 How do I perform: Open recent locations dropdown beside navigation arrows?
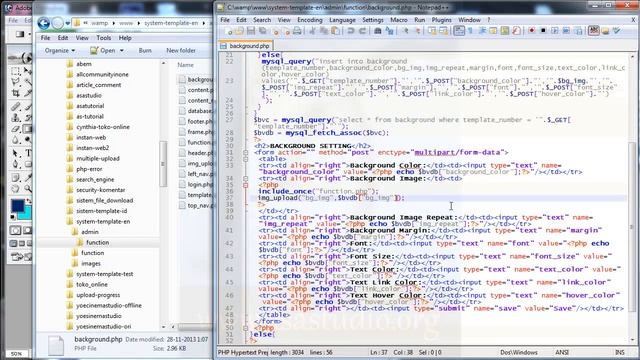(68, 23)
